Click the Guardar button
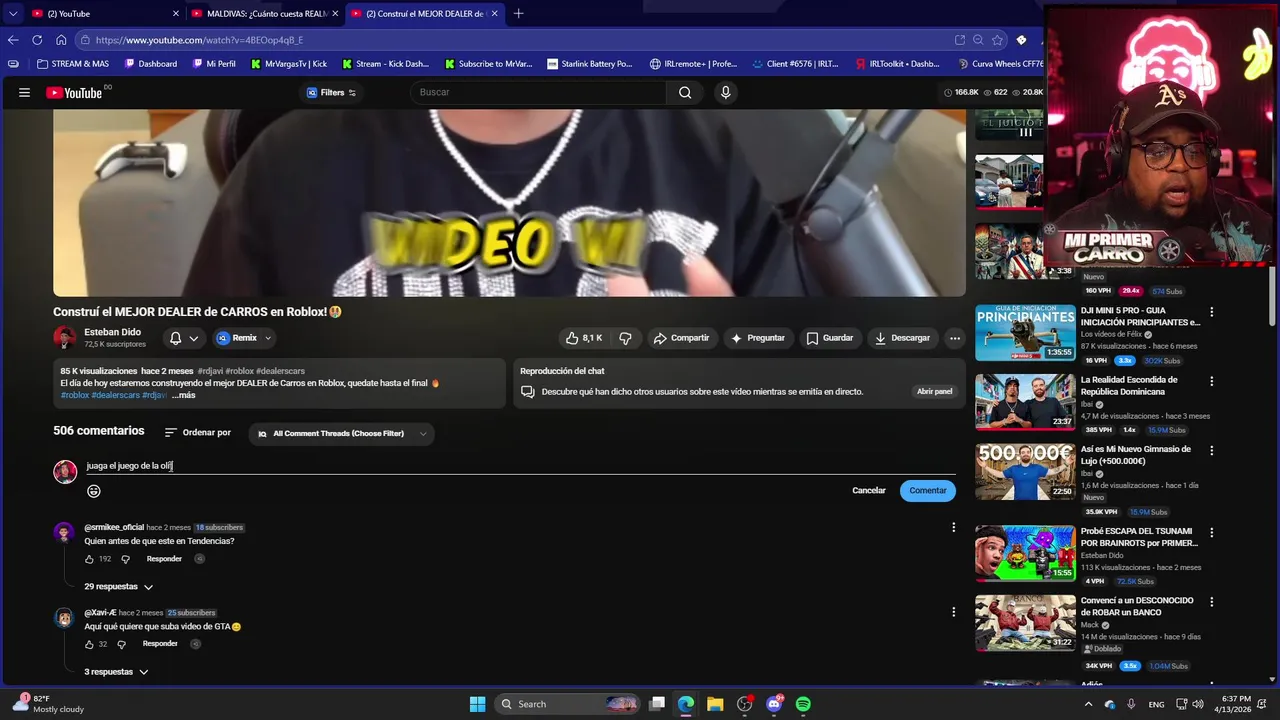The height and width of the screenshot is (720, 1280). (830, 338)
